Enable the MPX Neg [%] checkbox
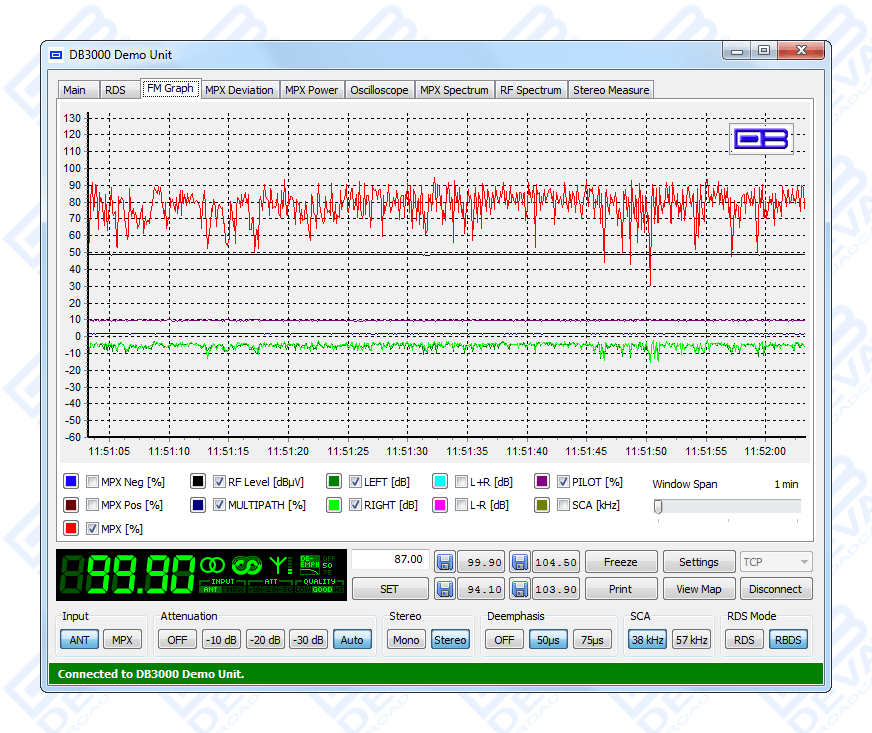 93,481
